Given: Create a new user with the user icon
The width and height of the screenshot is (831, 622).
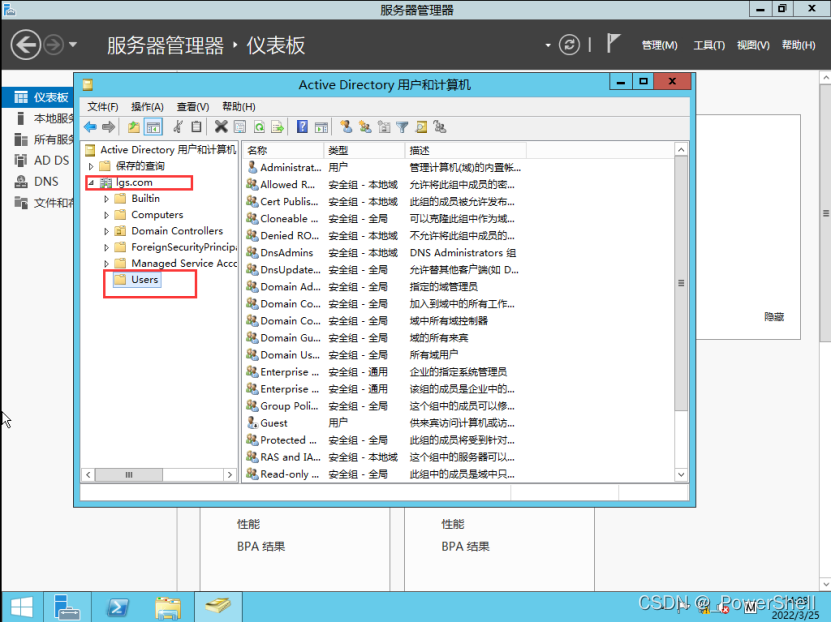Looking at the screenshot, I should (346, 127).
